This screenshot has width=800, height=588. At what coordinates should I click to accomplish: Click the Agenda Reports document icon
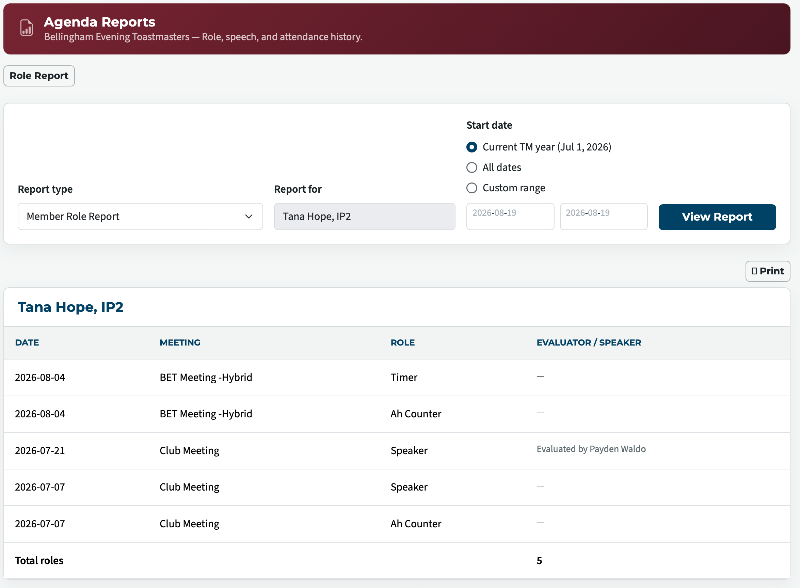[x=27, y=28]
